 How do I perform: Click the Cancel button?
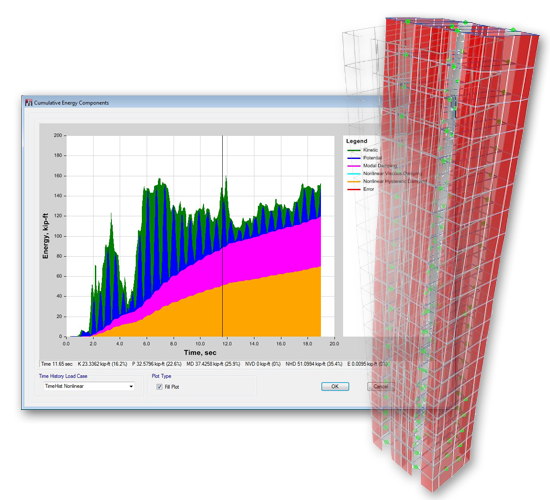tap(380, 386)
